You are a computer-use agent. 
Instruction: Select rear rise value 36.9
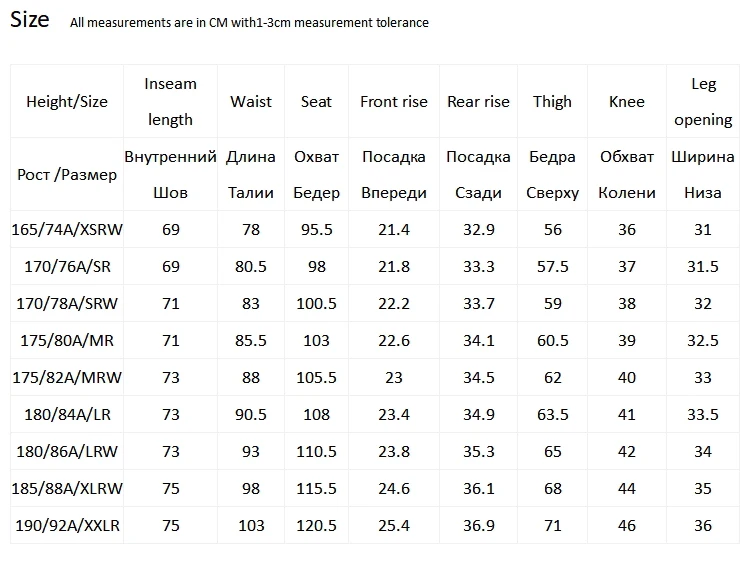(478, 526)
